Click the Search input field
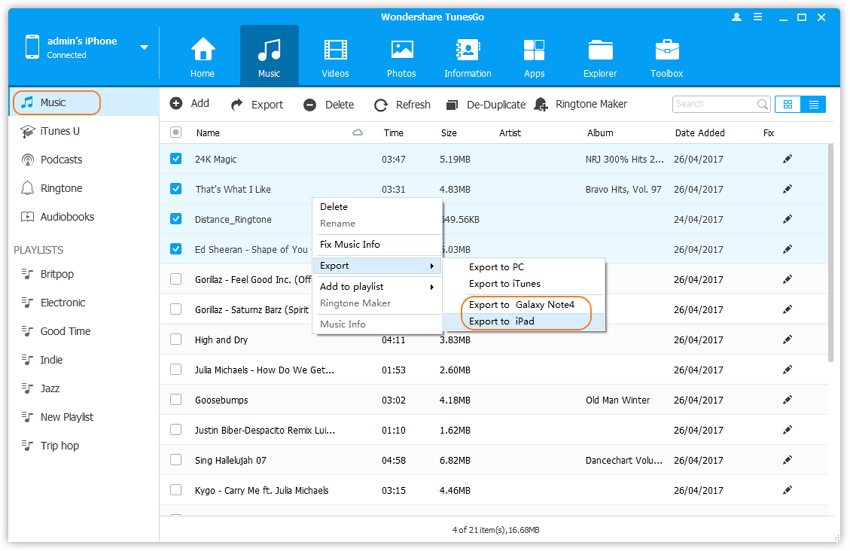850x551 pixels. [x=712, y=104]
